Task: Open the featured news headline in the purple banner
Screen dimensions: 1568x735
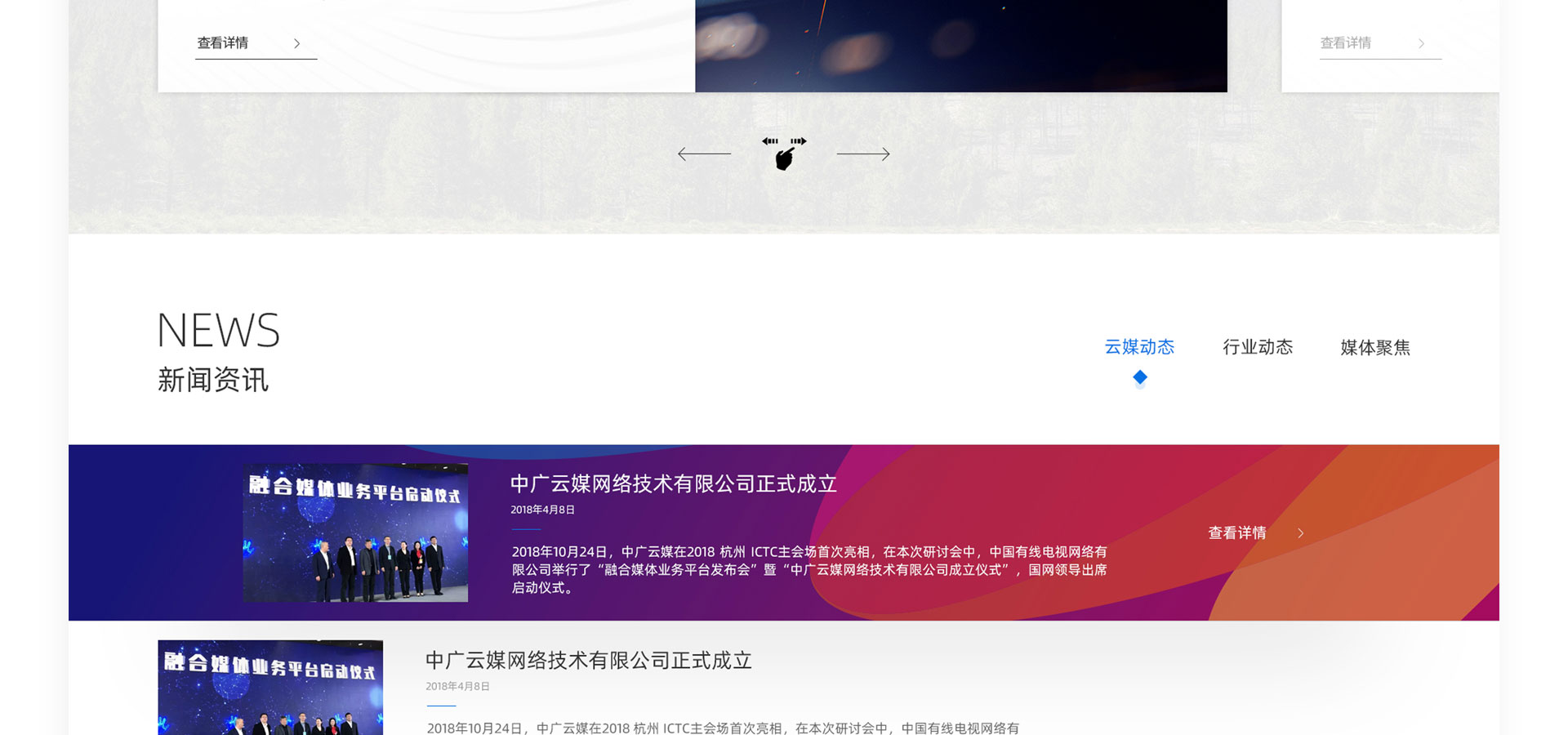Action: coord(674,484)
